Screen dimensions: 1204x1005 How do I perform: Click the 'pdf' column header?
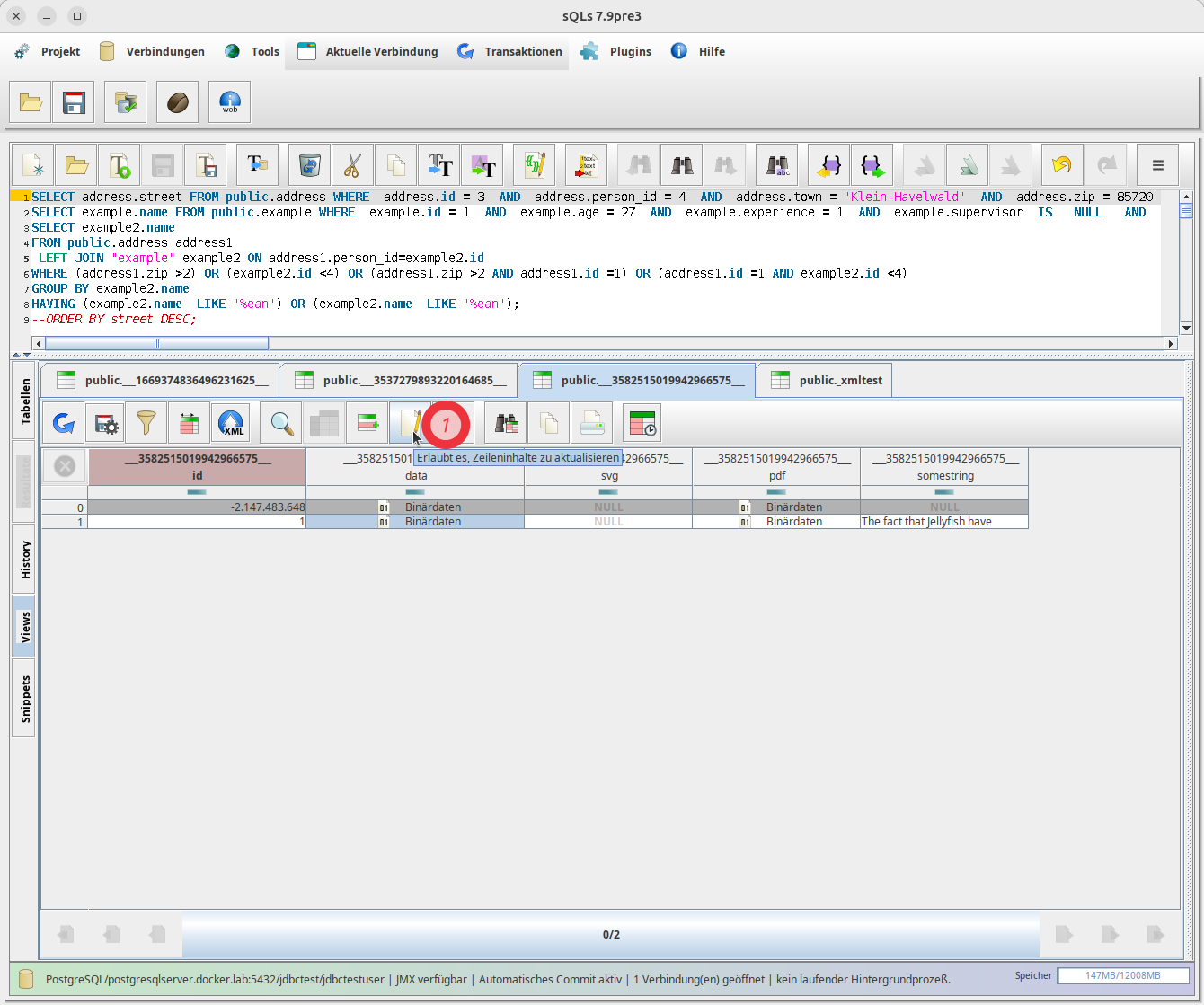(777, 467)
